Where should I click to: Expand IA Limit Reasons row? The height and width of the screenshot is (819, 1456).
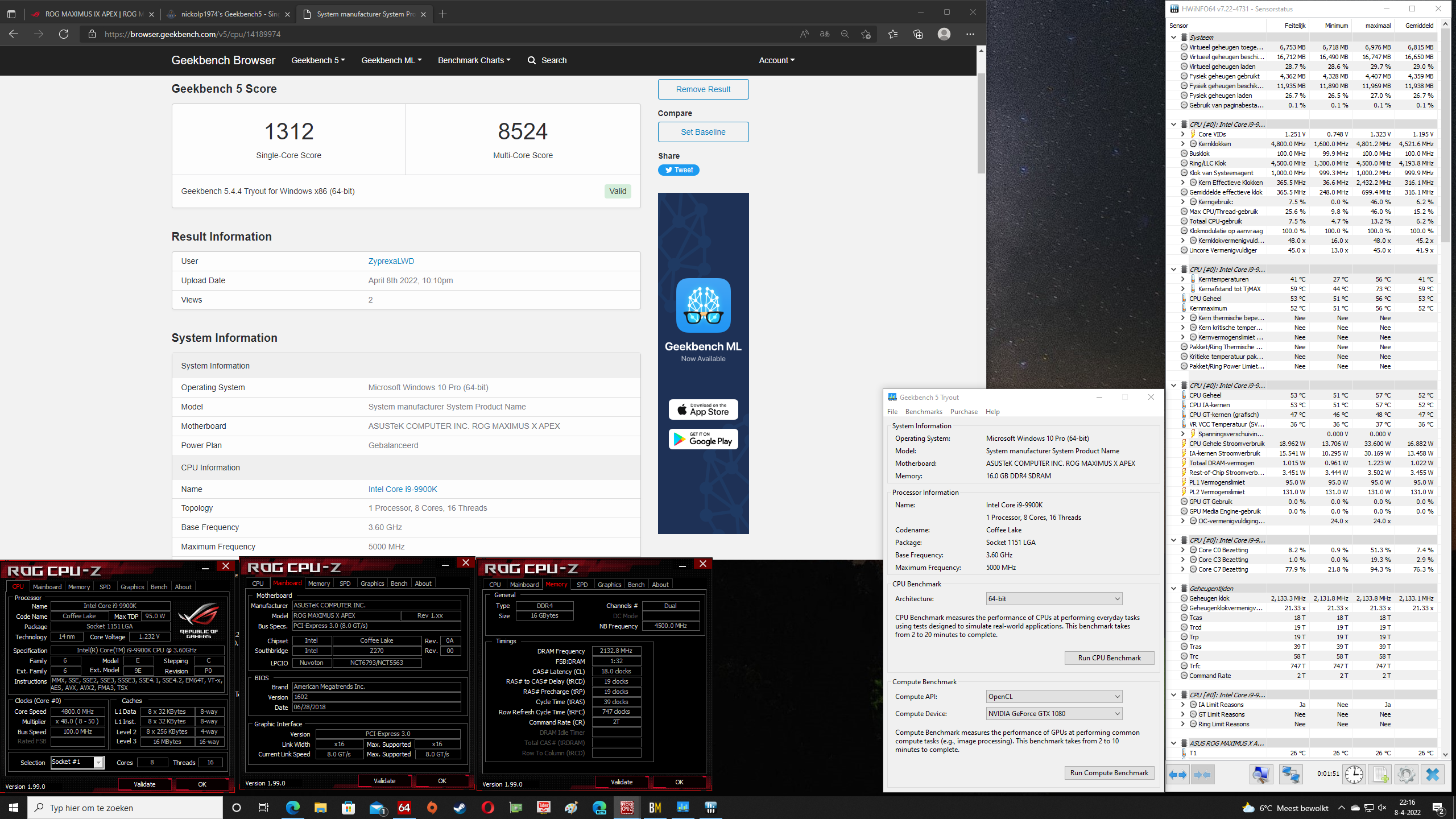click(1182, 705)
